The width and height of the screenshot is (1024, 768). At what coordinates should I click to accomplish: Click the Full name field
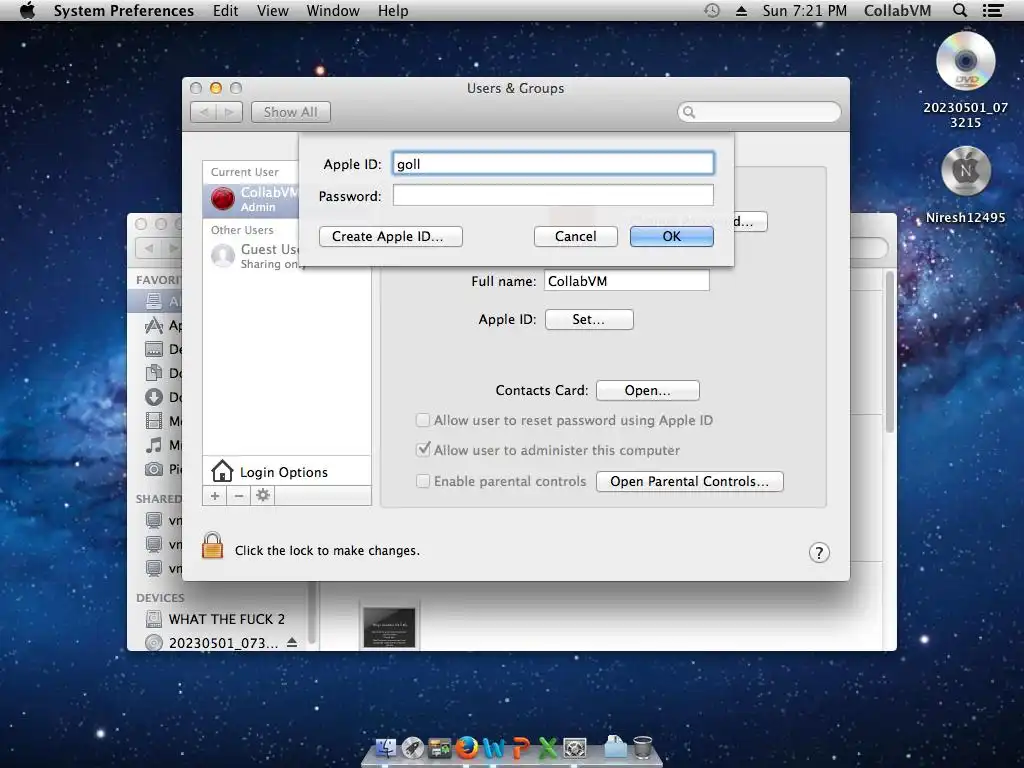(x=627, y=281)
